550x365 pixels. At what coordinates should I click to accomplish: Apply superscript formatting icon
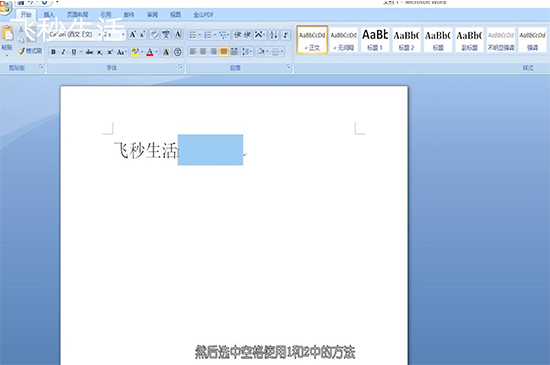tap(110, 52)
